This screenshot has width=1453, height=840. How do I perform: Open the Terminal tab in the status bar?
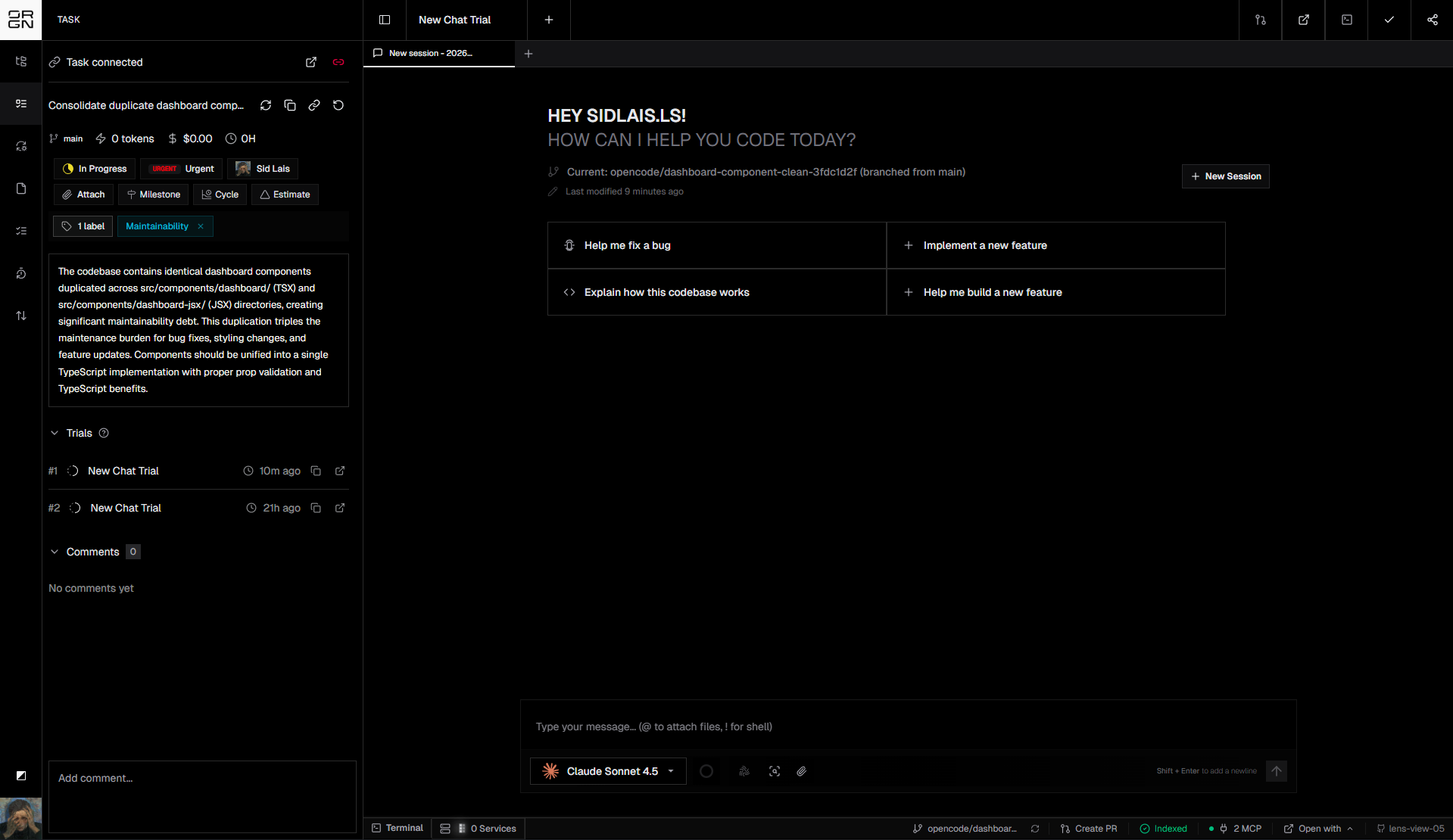pos(398,828)
